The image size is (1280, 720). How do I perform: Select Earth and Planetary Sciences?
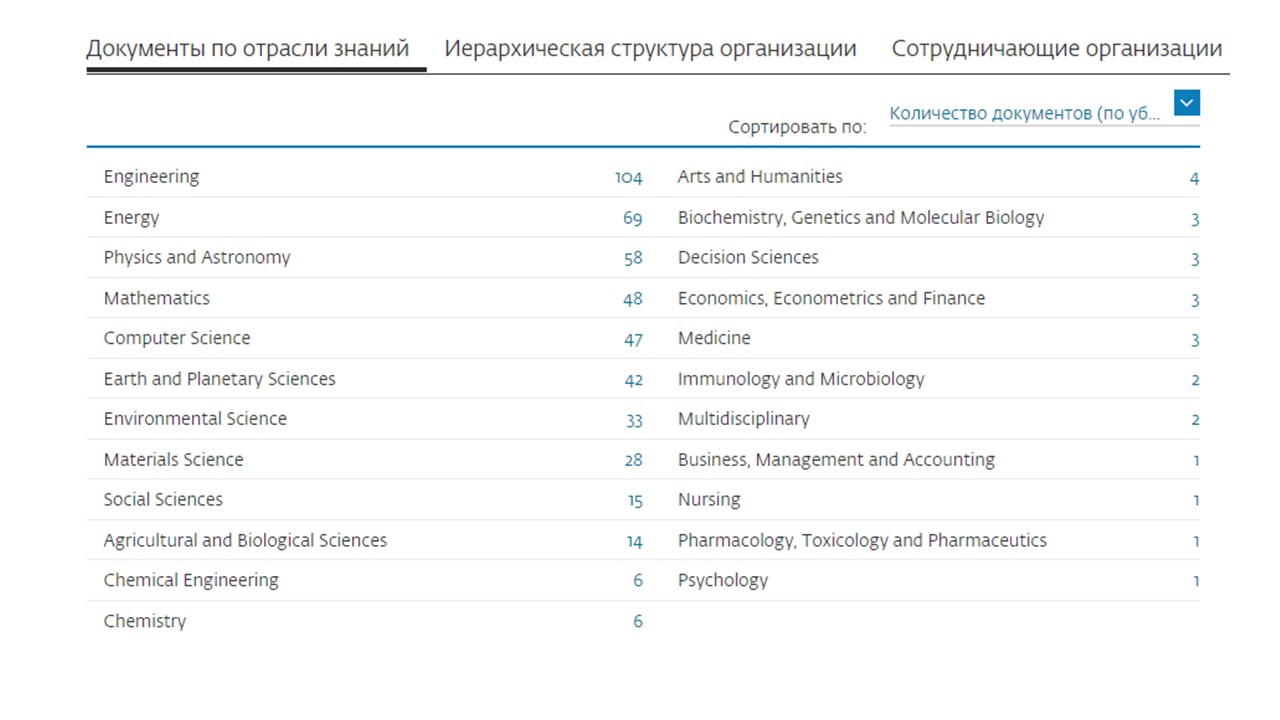click(219, 379)
